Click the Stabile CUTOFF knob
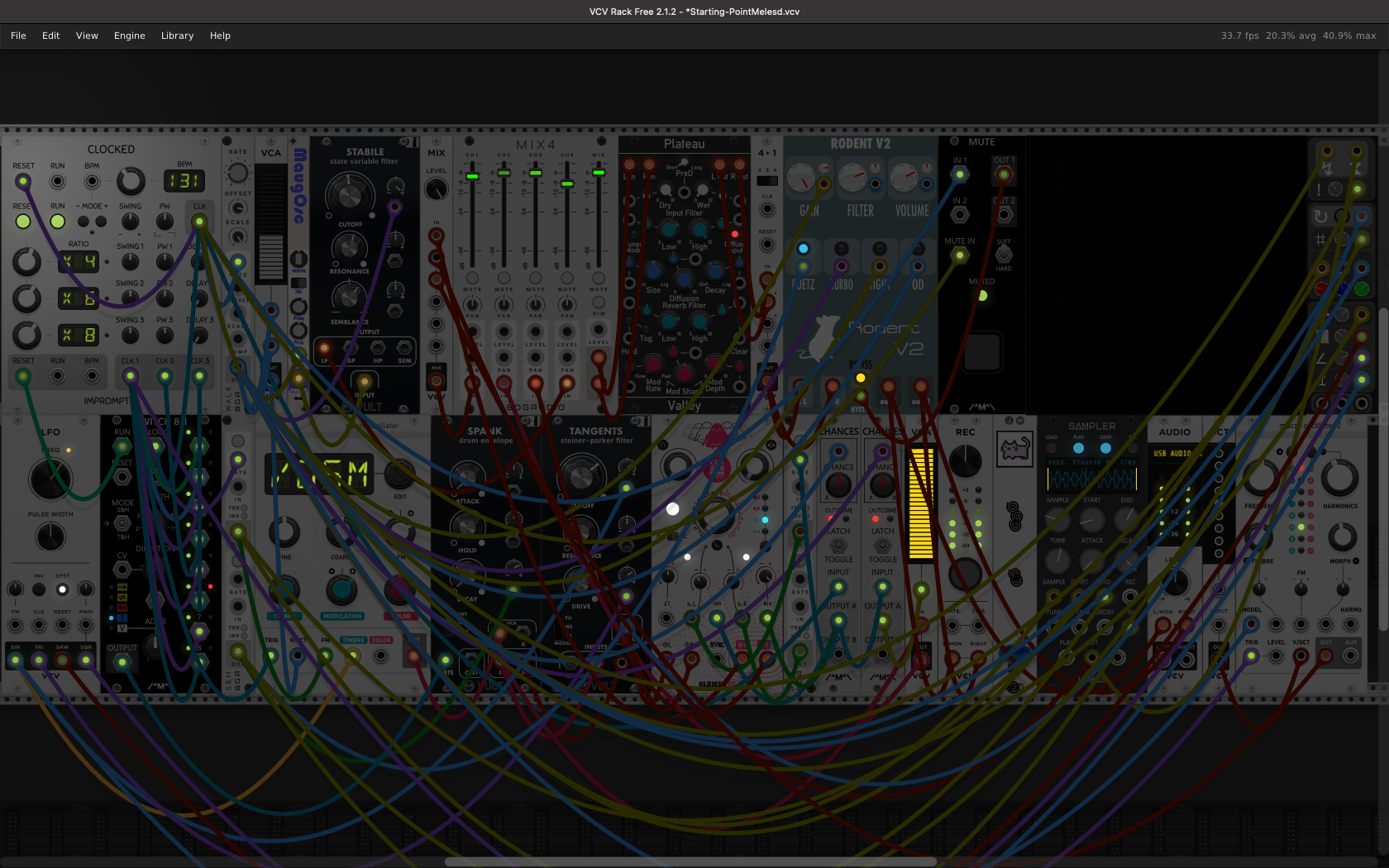 point(349,195)
